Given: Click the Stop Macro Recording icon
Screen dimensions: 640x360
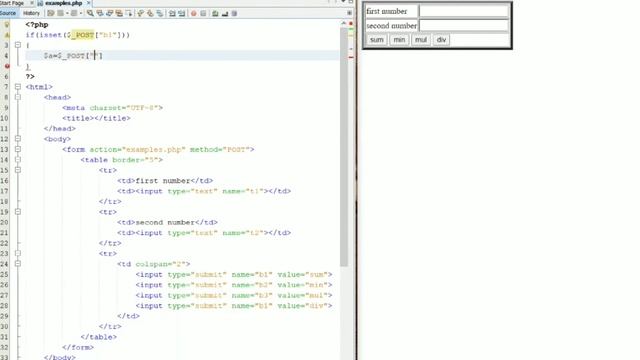Looking at the screenshot, I should [x=203, y=13].
